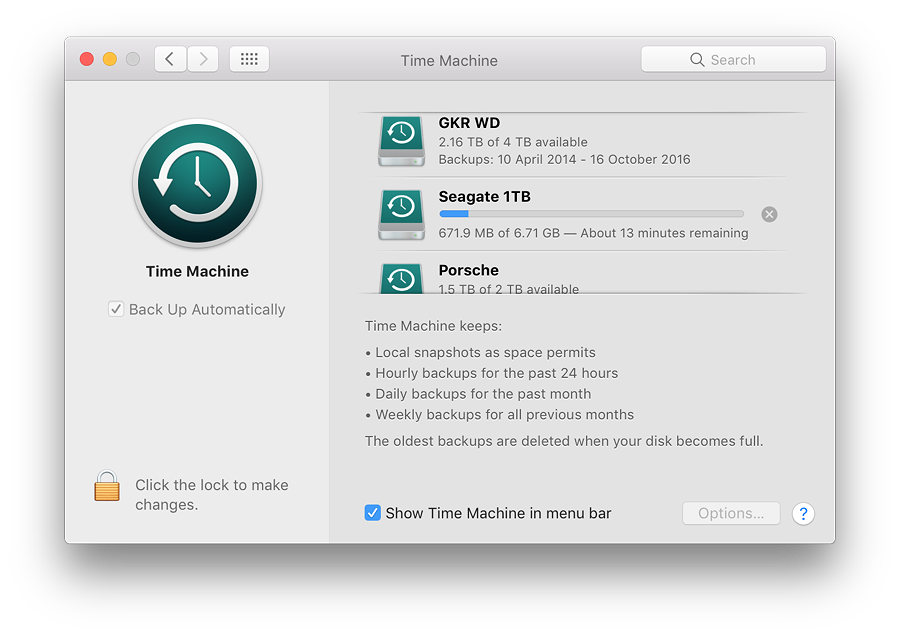Click the Search field

(734, 59)
